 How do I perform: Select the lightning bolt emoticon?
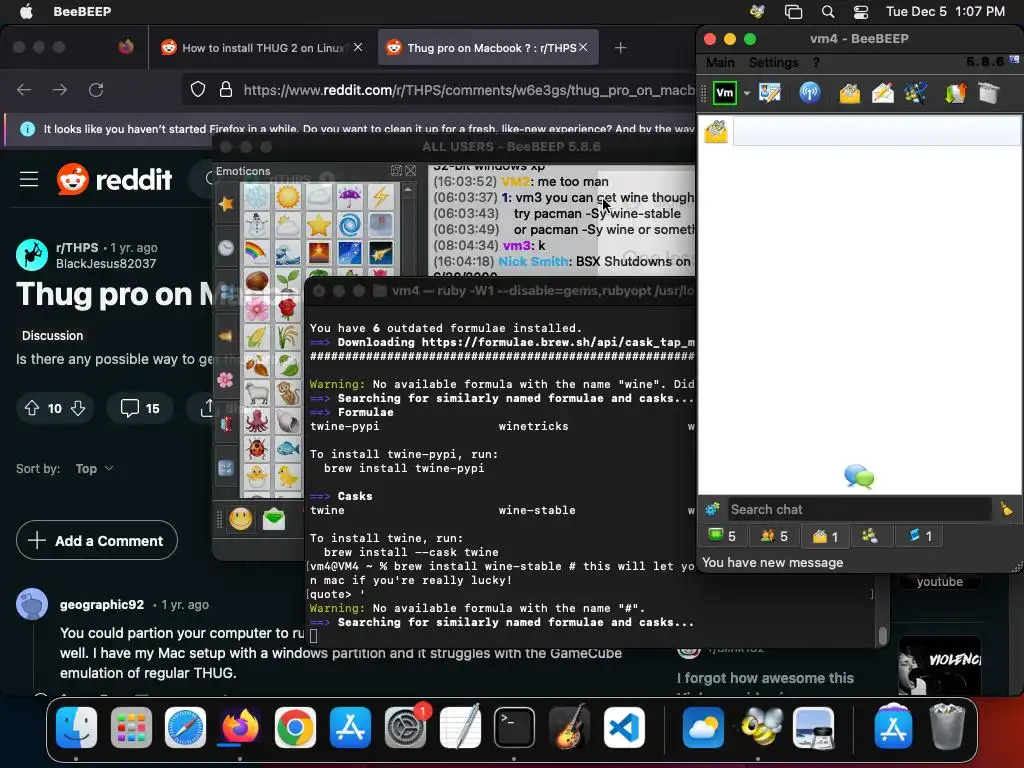pos(381,196)
